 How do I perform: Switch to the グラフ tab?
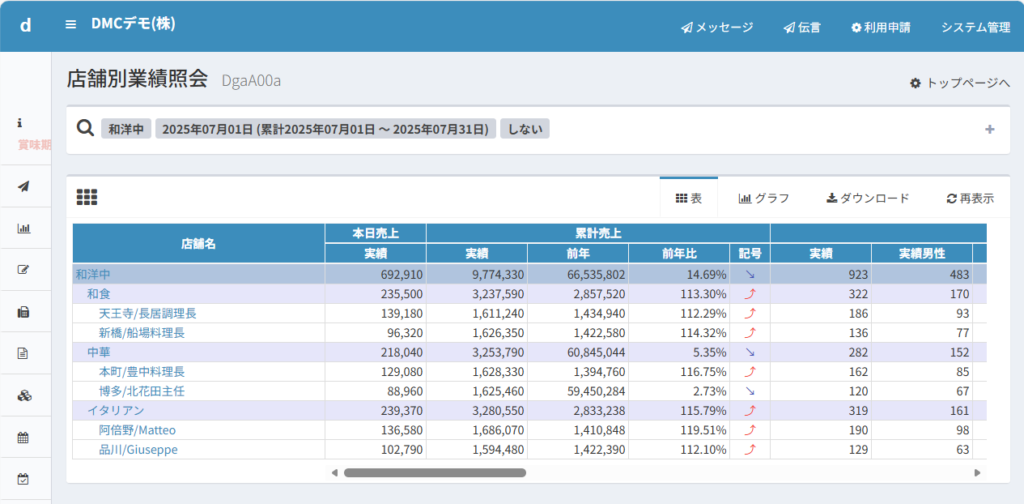tap(764, 198)
